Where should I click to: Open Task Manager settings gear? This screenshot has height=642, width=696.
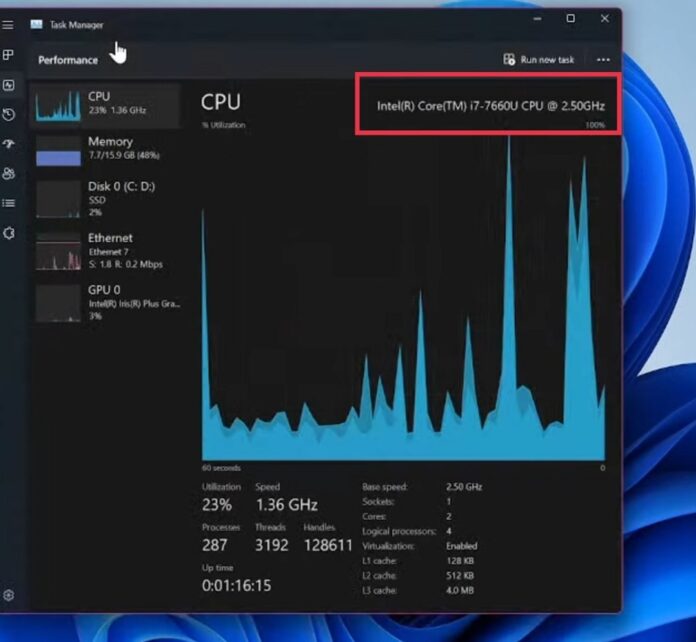tap(8, 595)
